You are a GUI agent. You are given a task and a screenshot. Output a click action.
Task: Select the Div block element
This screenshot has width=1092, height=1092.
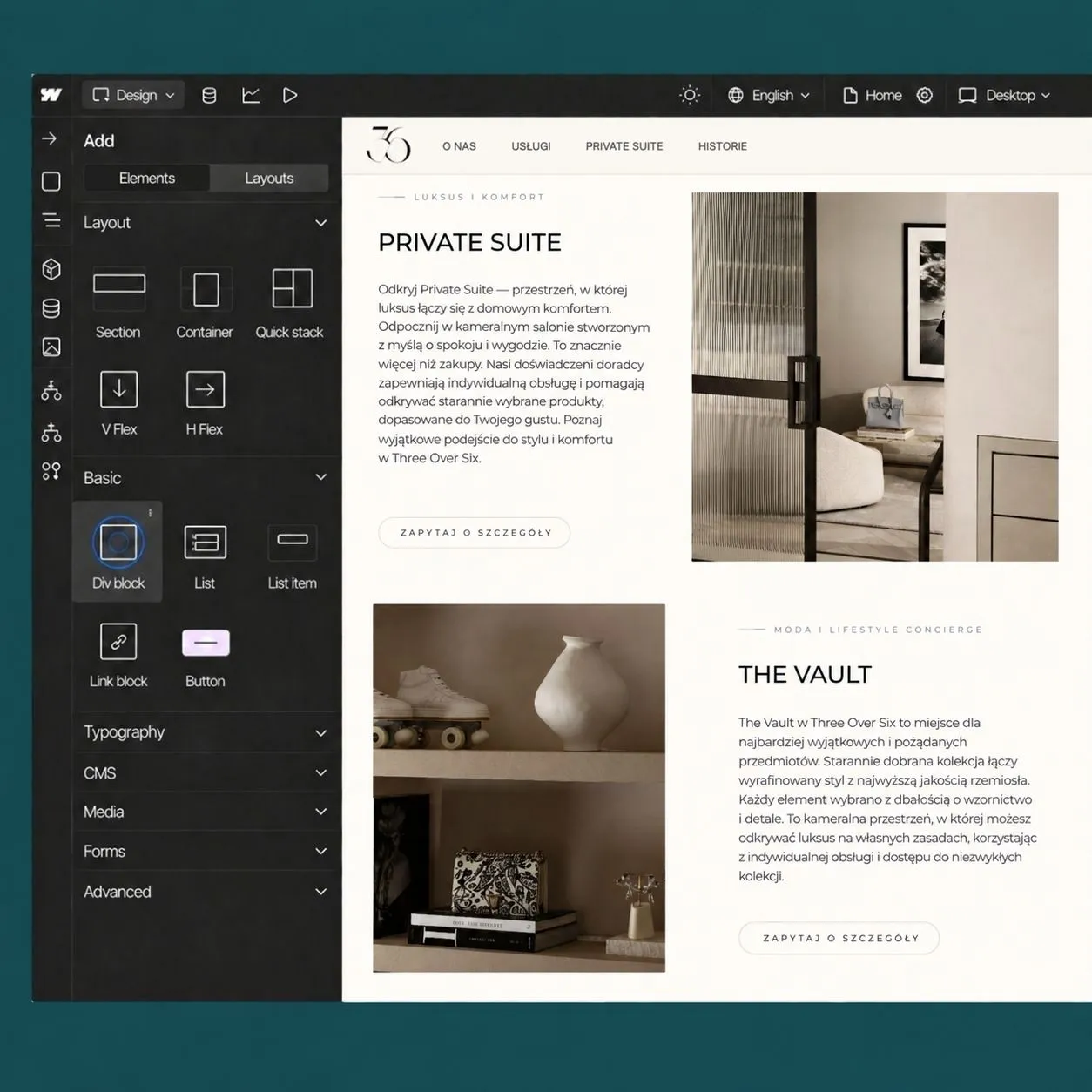(x=118, y=551)
